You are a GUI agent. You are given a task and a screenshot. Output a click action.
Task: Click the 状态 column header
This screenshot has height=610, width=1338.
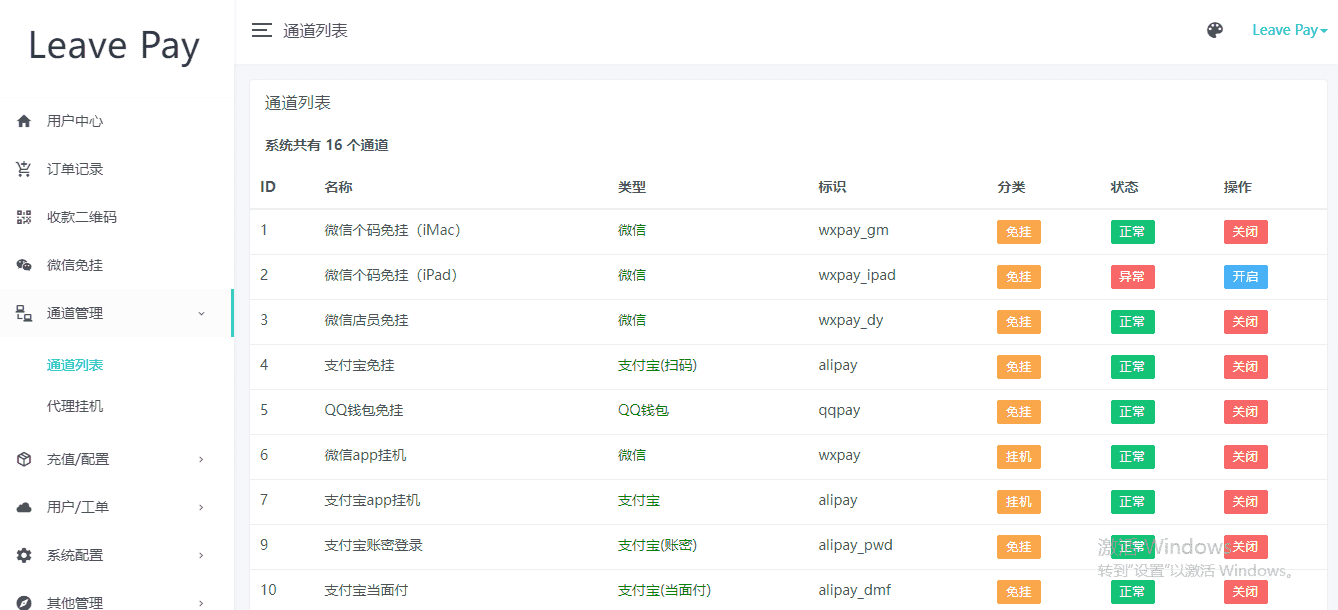tap(1125, 187)
